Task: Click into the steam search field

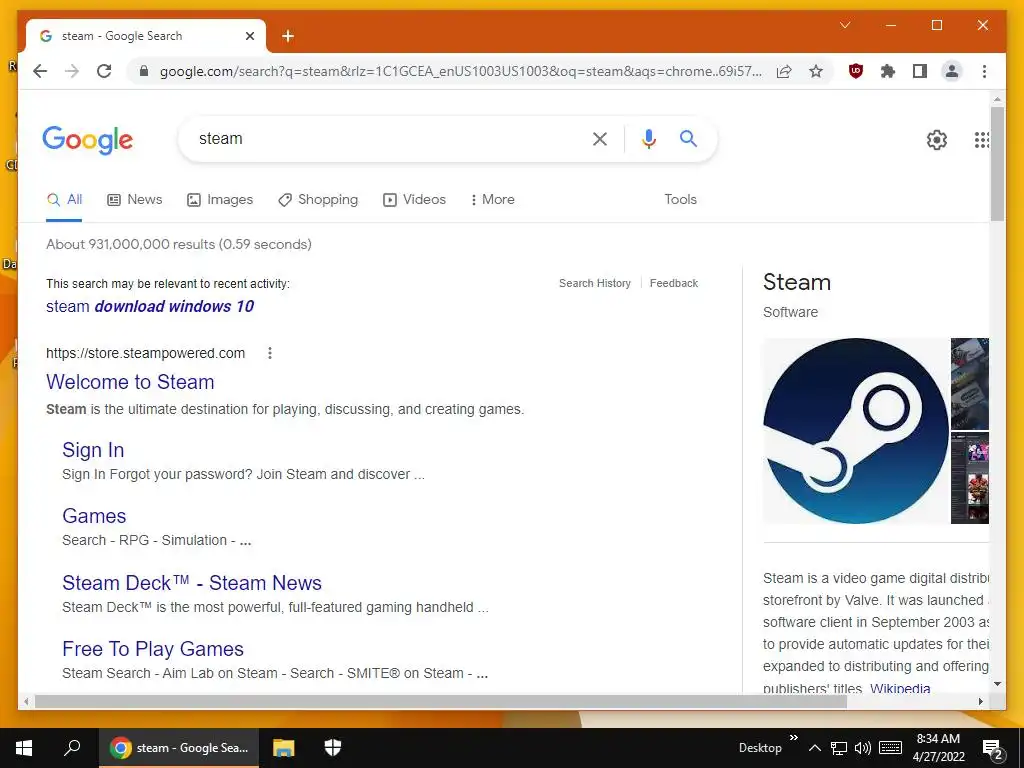Action: click(385, 138)
